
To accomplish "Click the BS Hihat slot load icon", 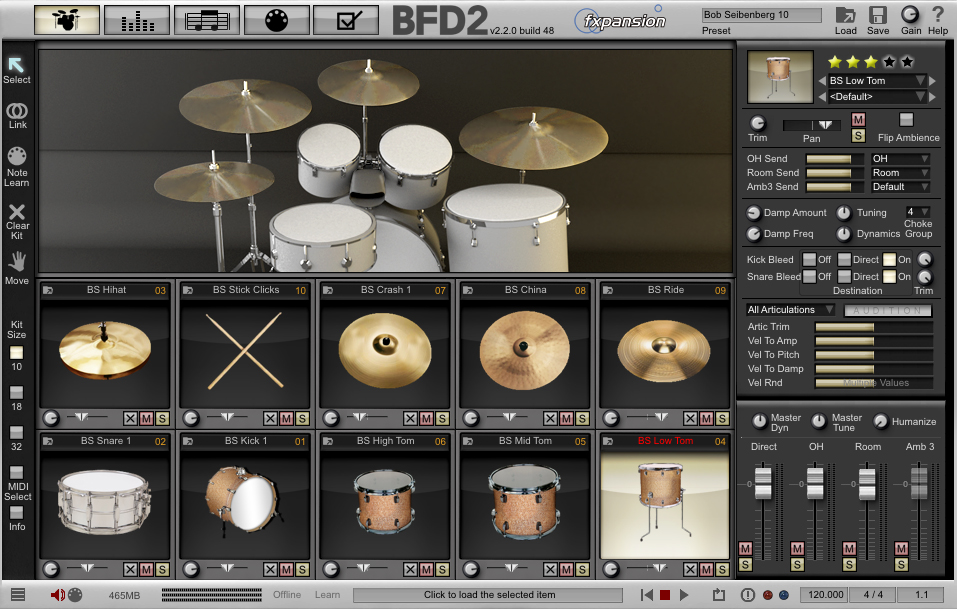I will tap(48, 290).
